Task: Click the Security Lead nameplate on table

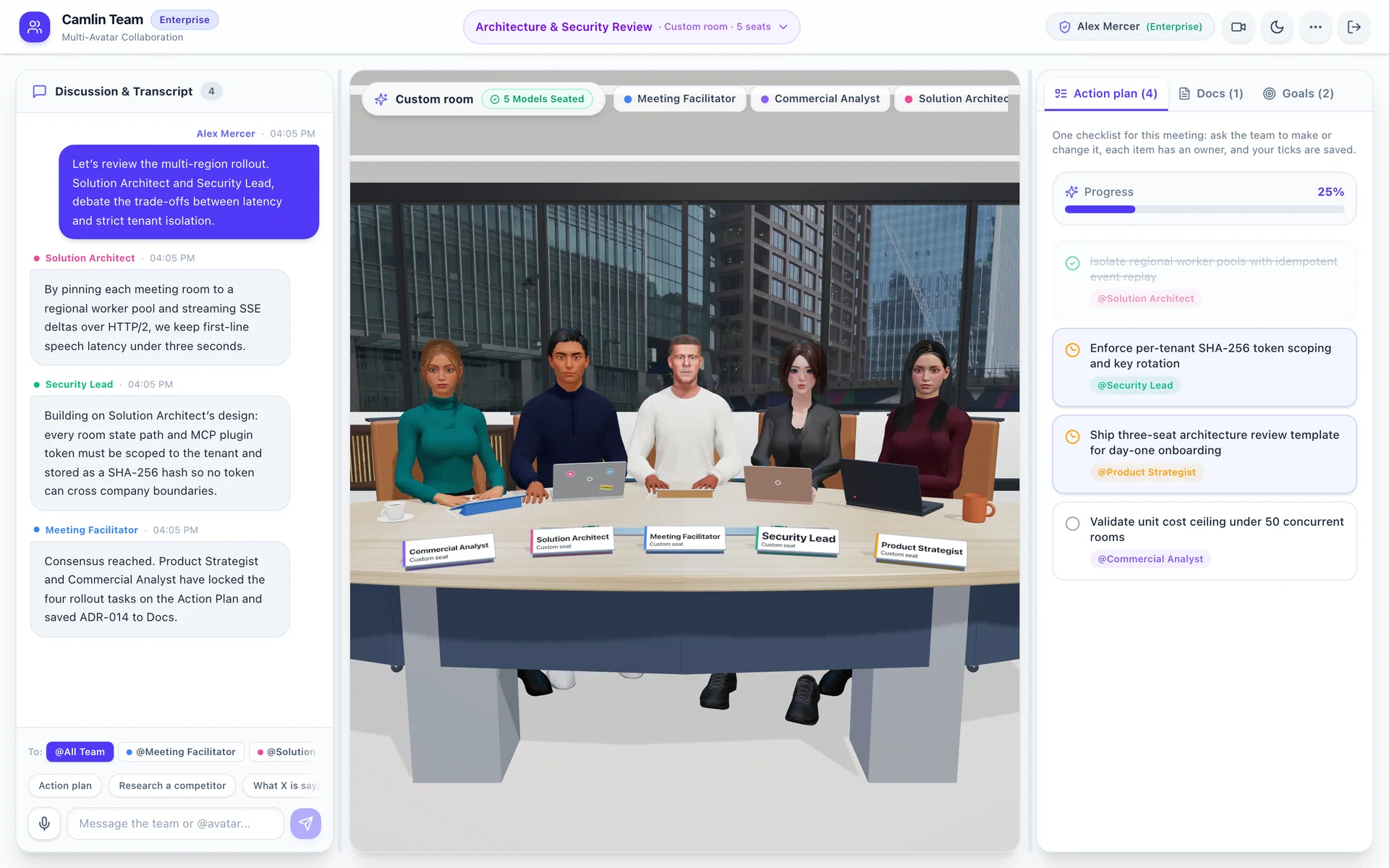Action: pyautogui.click(x=798, y=540)
